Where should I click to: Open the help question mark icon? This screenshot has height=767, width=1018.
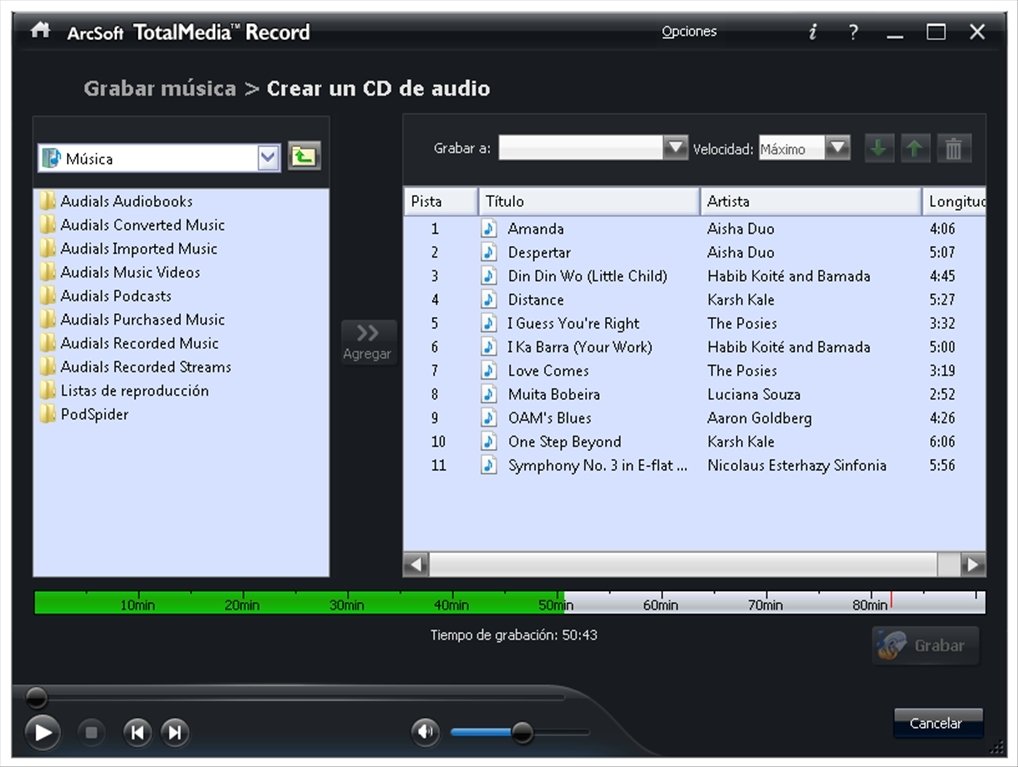(853, 31)
